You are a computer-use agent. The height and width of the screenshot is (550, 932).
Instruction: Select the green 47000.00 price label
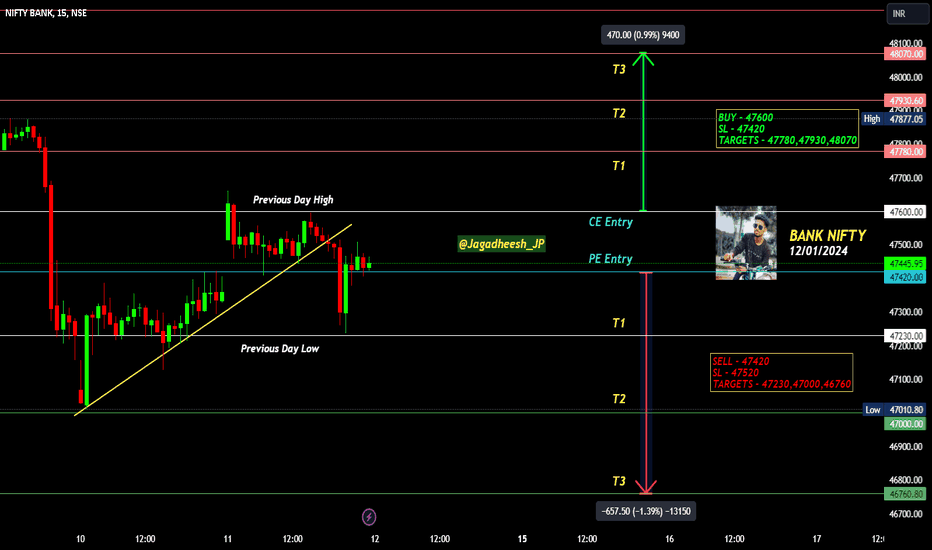(905, 424)
